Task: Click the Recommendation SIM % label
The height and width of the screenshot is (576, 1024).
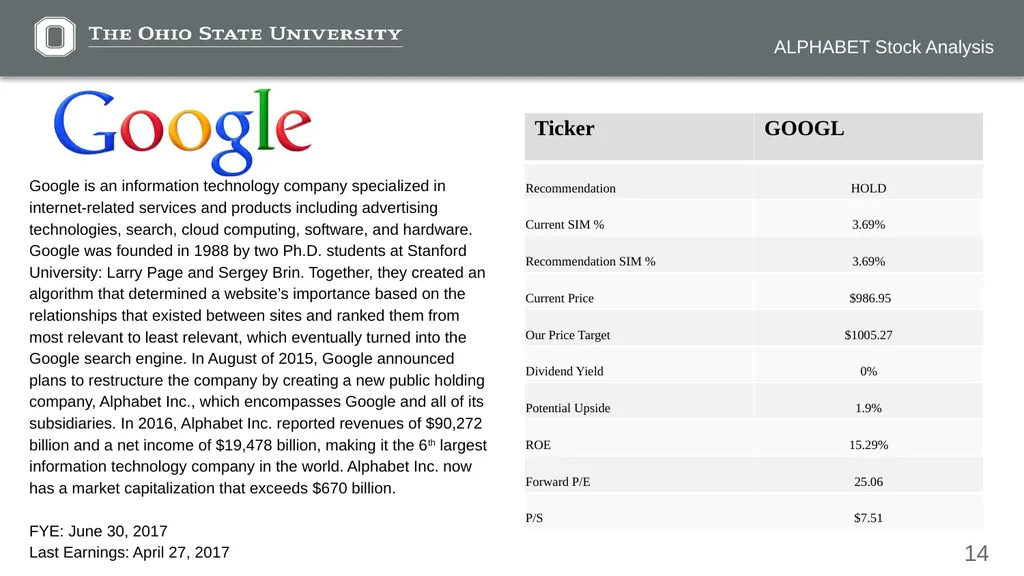Action: 590,261
